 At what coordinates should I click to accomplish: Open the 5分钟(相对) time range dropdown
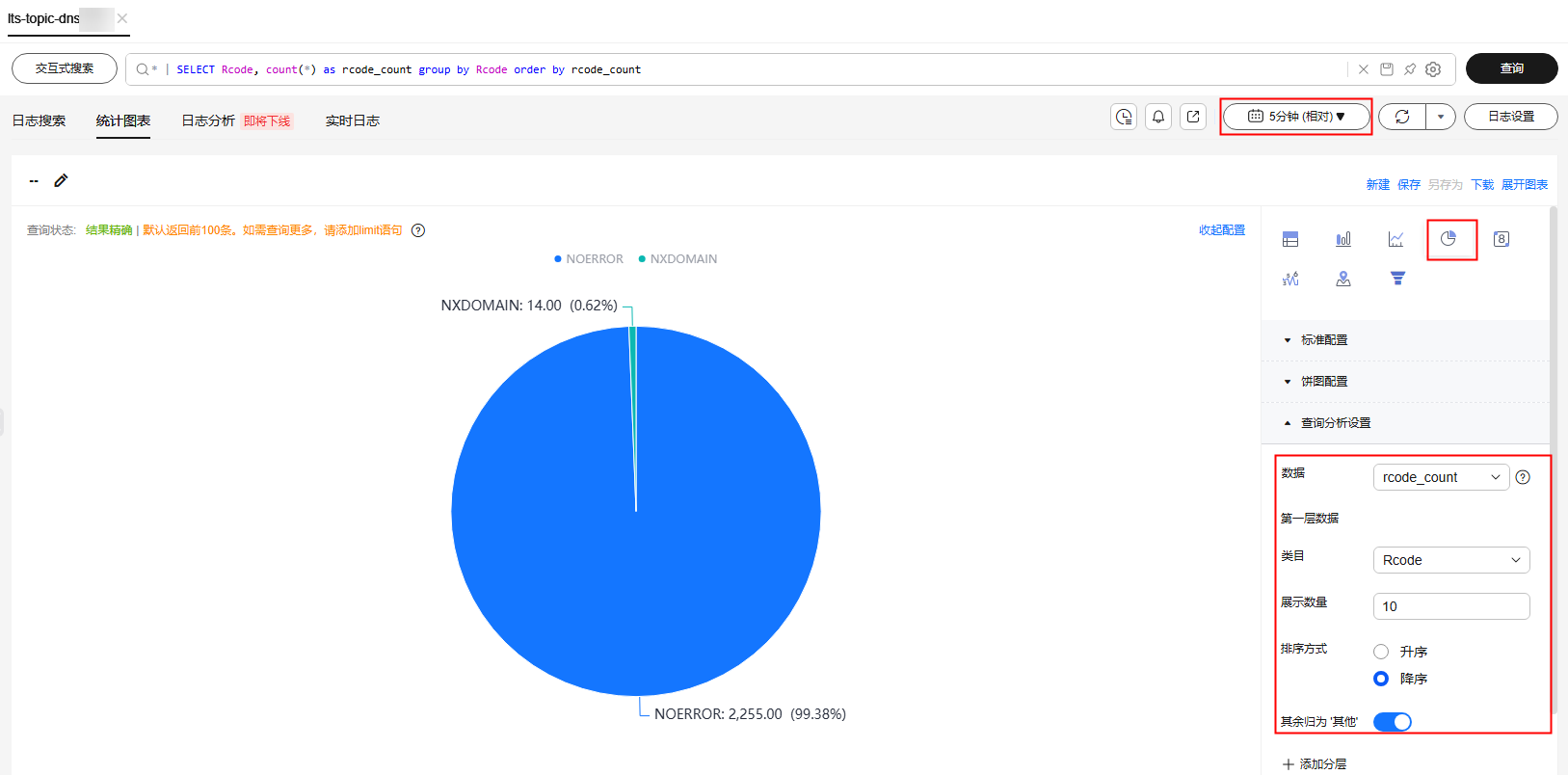point(1296,117)
